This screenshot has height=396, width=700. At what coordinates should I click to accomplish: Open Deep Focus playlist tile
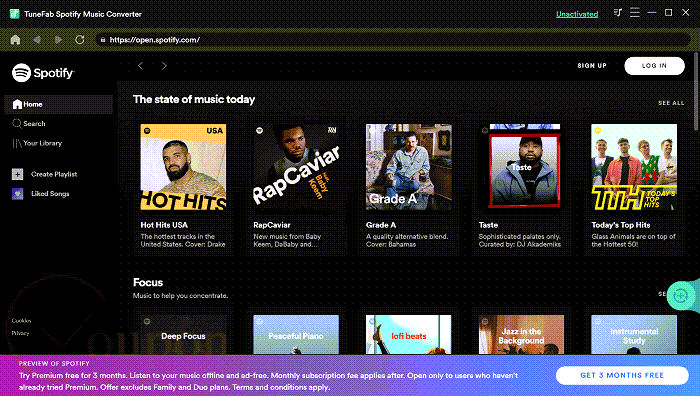pos(183,334)
